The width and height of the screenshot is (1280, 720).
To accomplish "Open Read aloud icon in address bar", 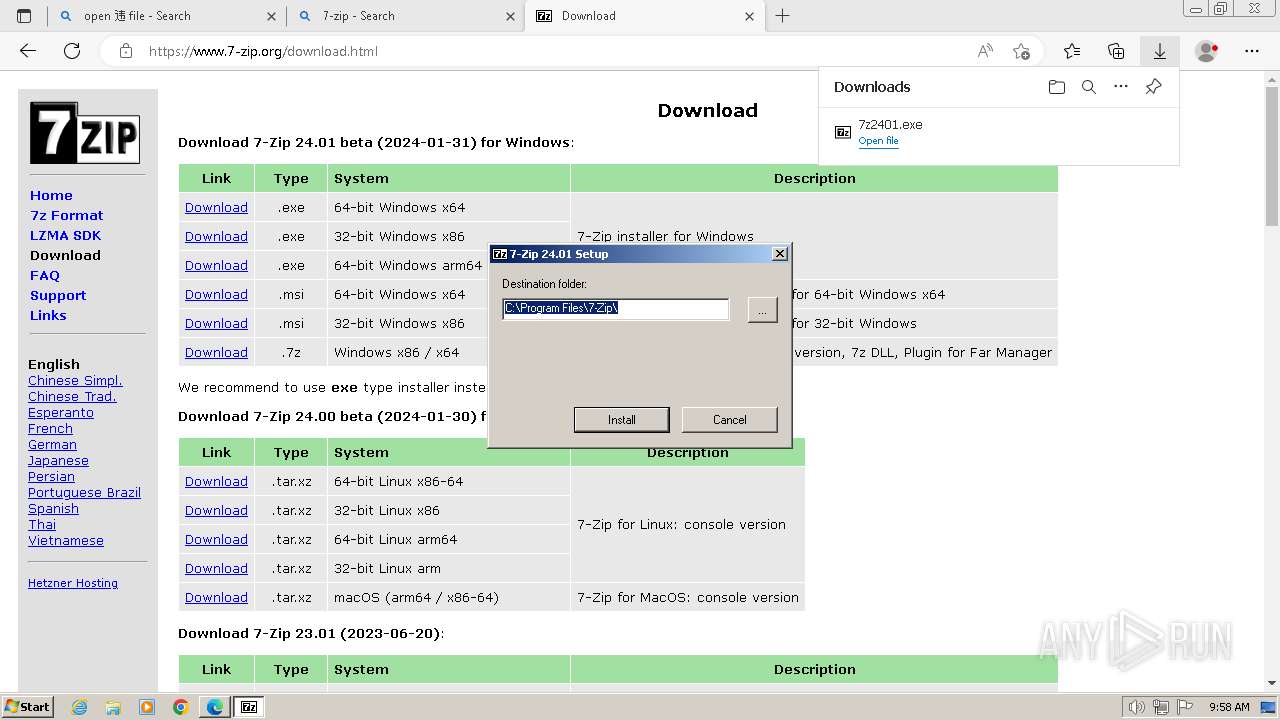I will tap(985, 51).
